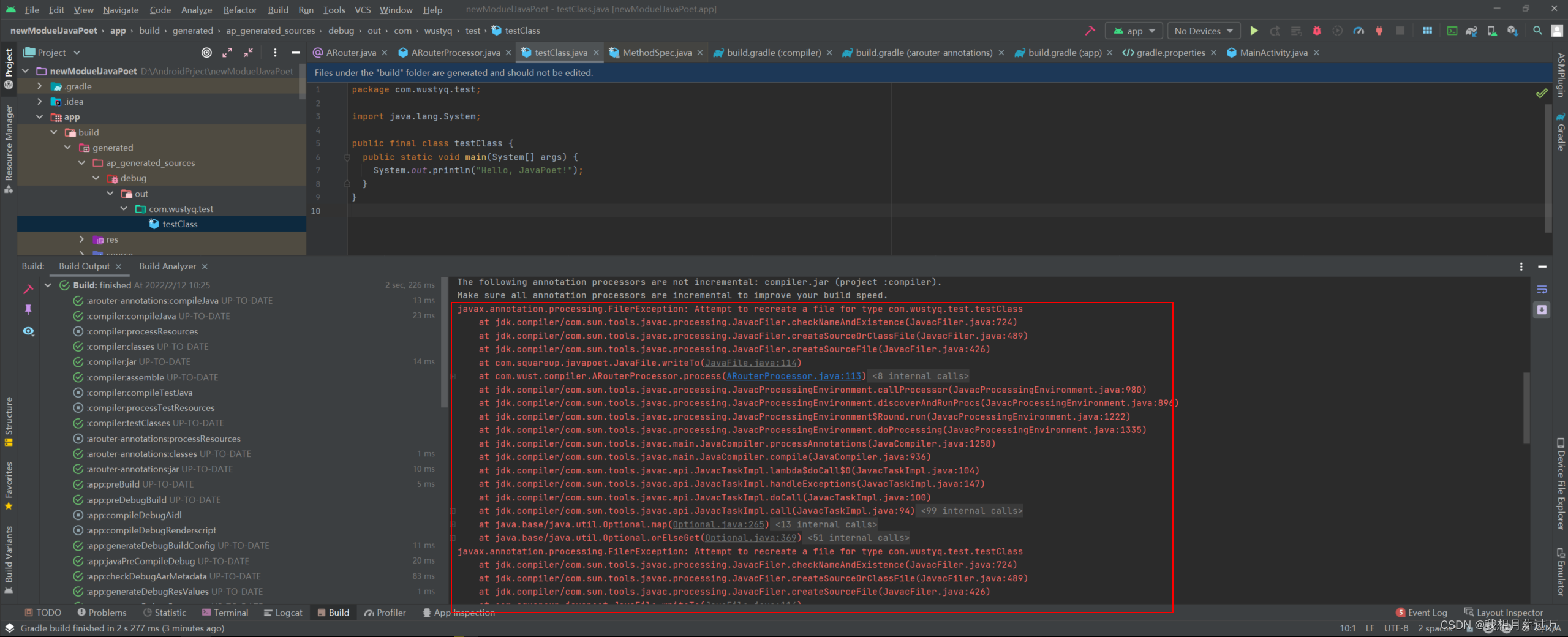Image resolution: width=1568 pixels, height=637 pixels.
Task: Open Device Manager from the toolbar
Action: [x=1491, y=31]
